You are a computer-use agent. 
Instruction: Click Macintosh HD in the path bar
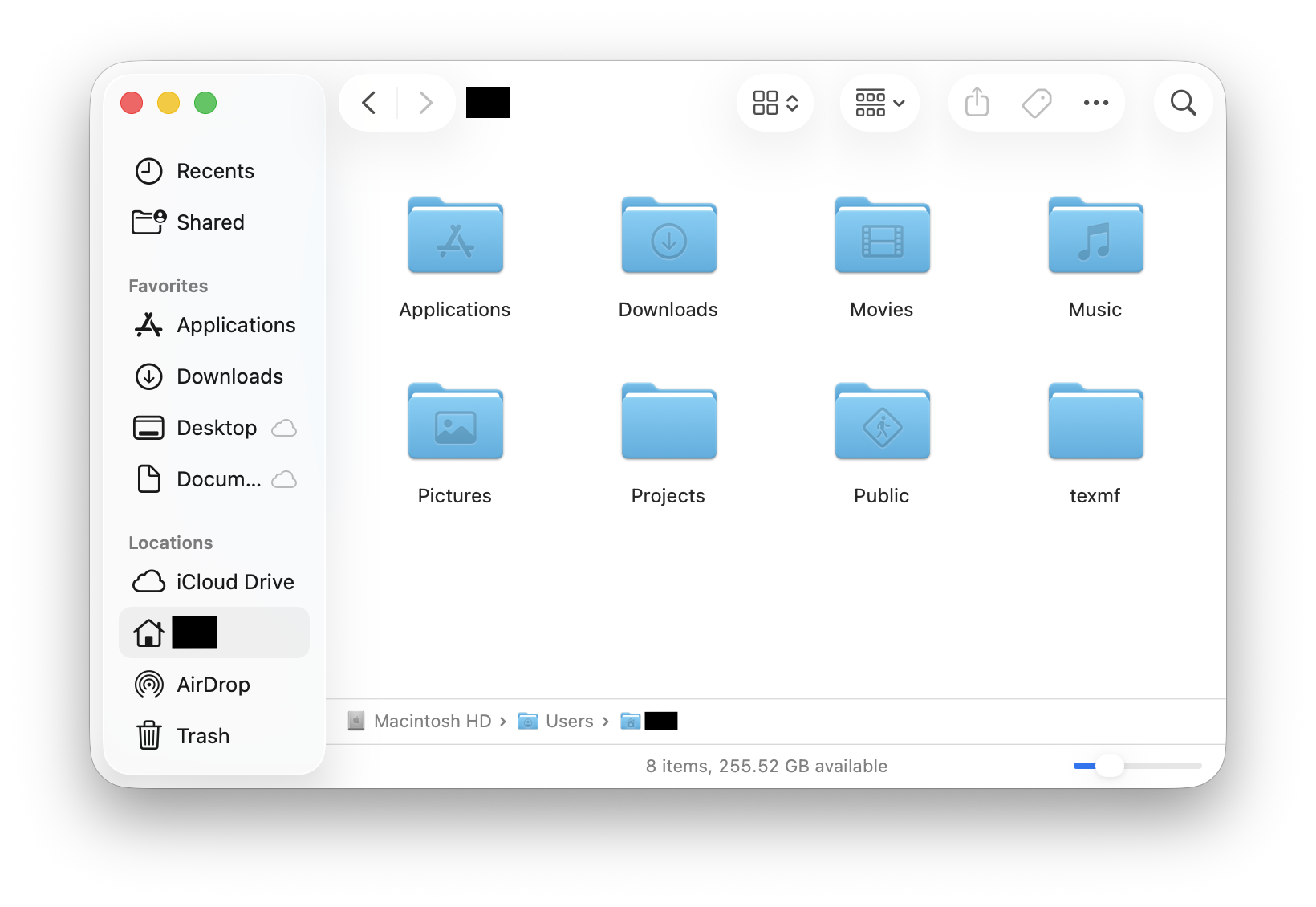[420, 722]
